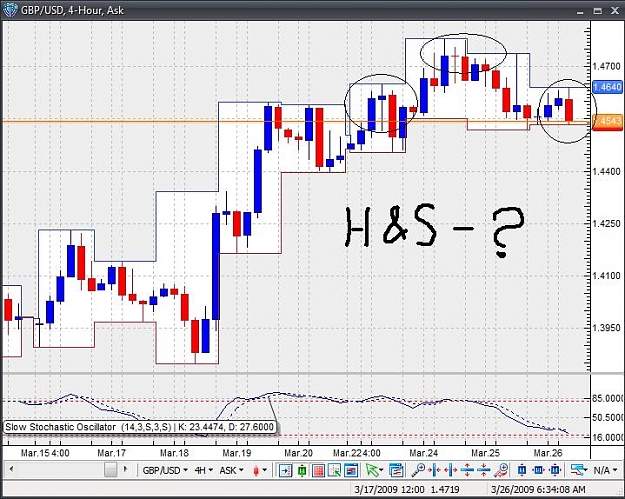Click the 16.0000 oscillator level label
The image size is (625, 499).
607,437
